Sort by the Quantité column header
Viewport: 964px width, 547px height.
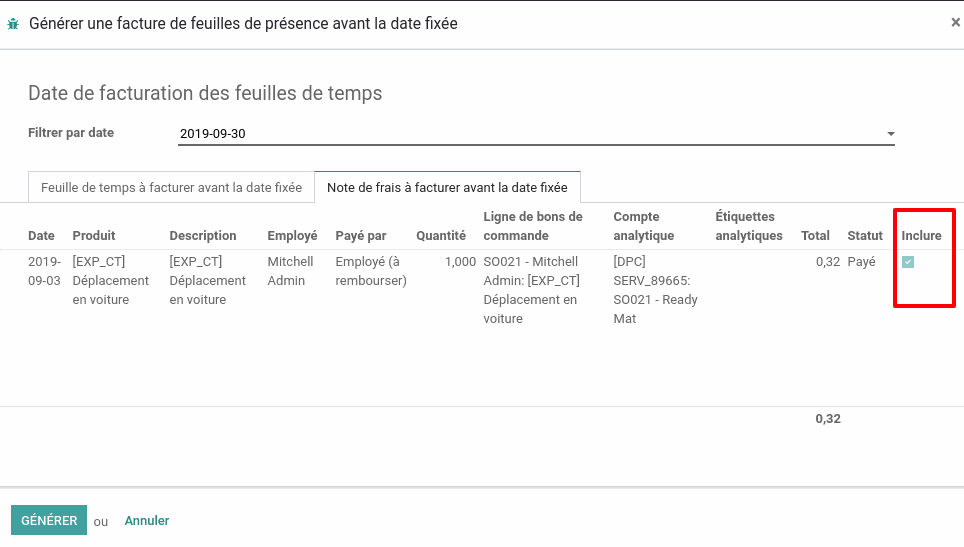(x=441, y=235)
